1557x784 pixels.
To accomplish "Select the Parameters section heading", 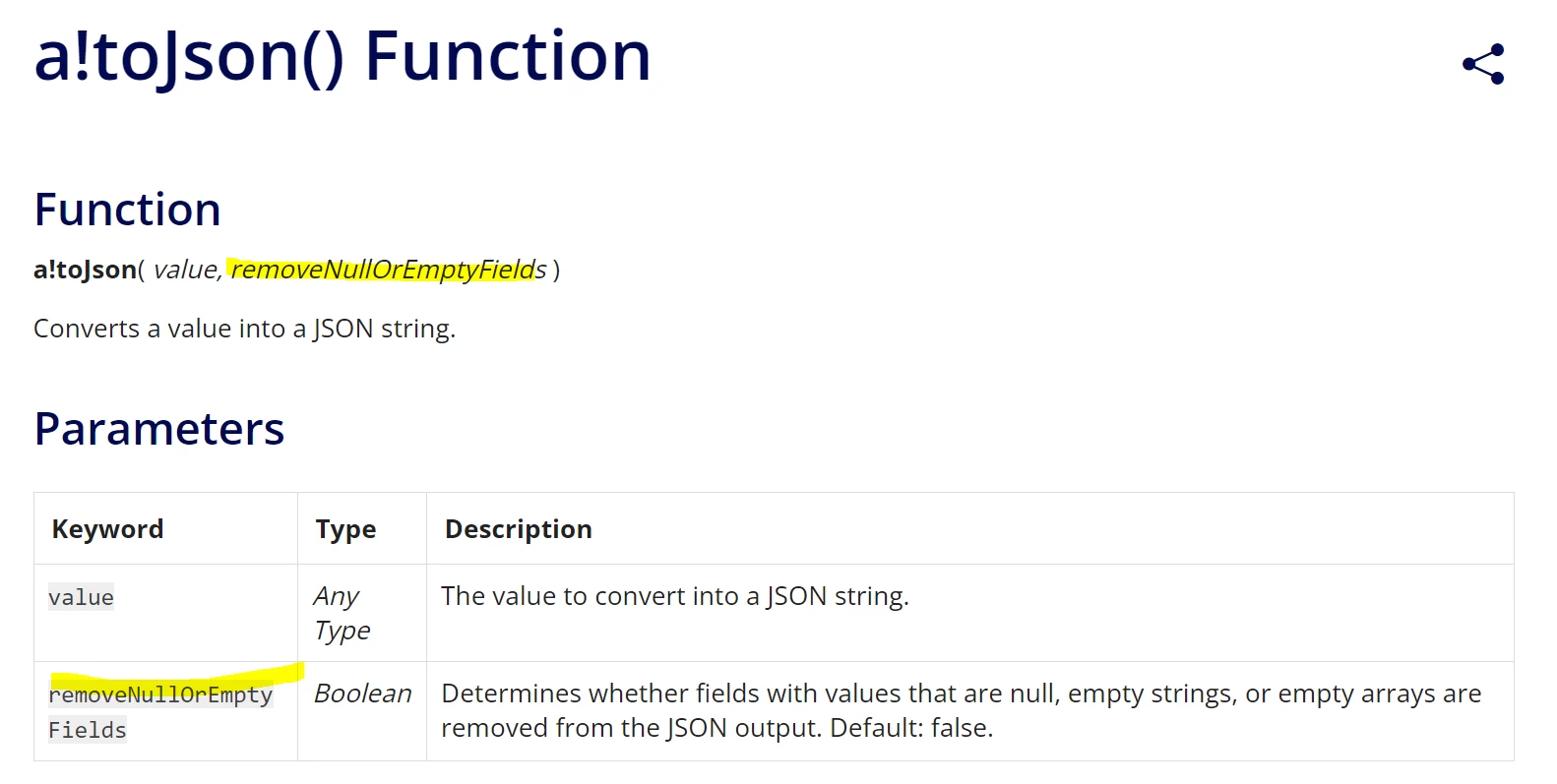I will click(x=159, y=429).
